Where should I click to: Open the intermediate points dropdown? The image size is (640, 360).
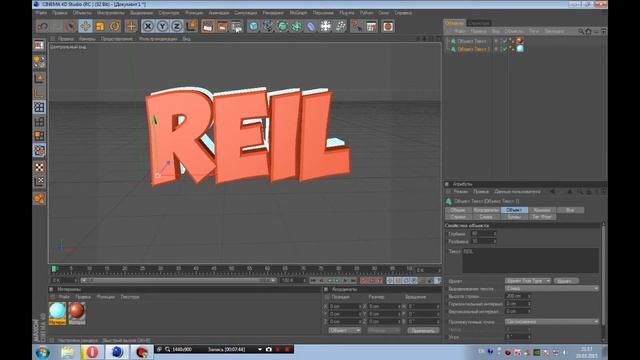[x=552, y=322]
